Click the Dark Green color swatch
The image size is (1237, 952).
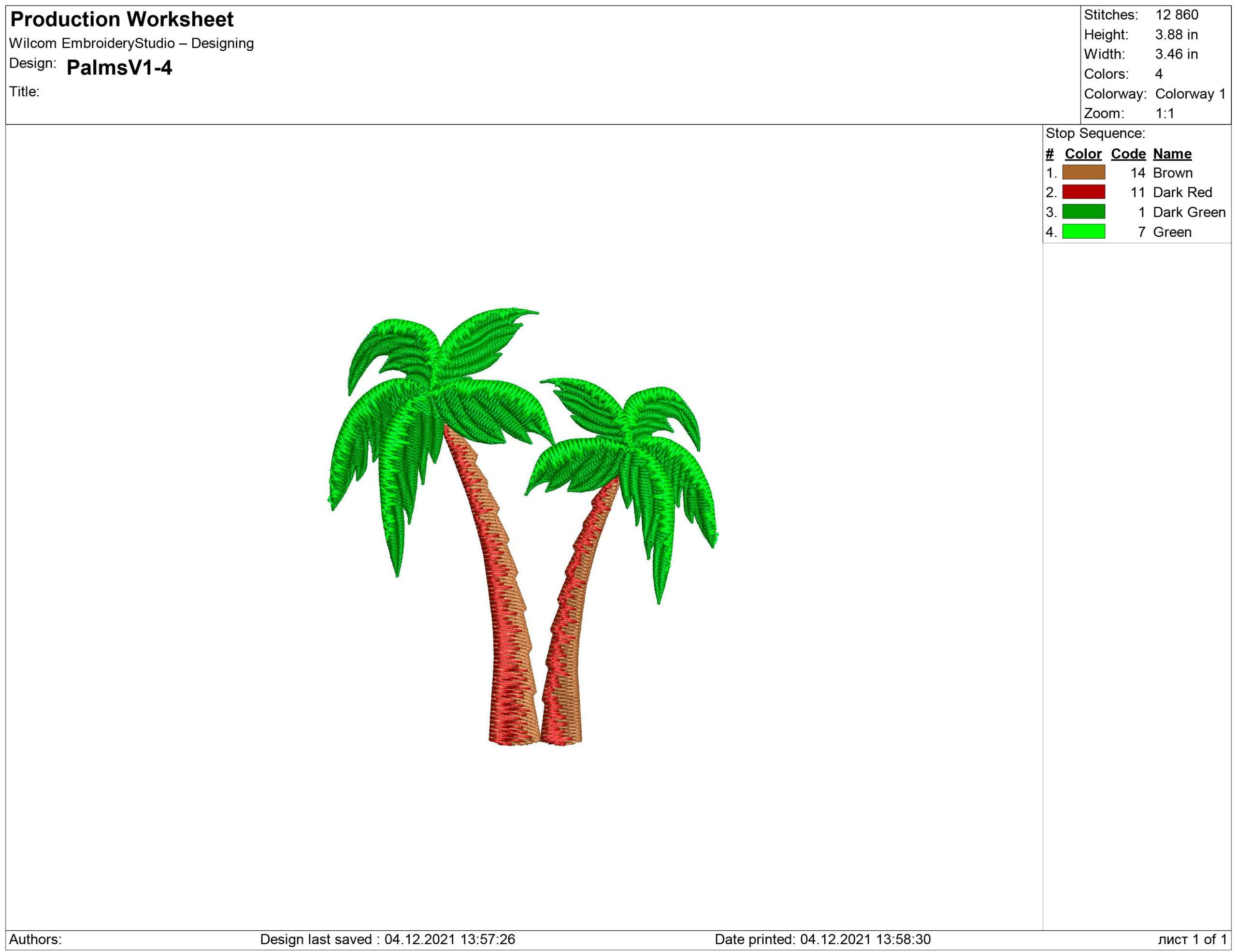pos(1083,212)
